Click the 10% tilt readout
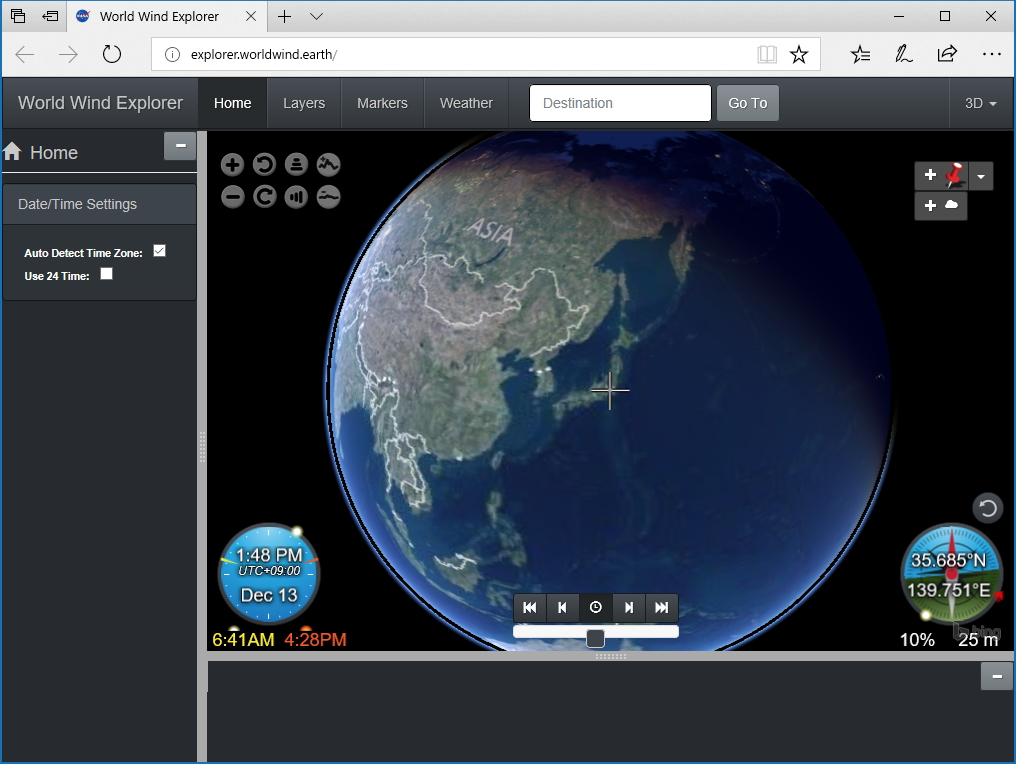Screen dimensions: 1016x764 tap(917, 640)
